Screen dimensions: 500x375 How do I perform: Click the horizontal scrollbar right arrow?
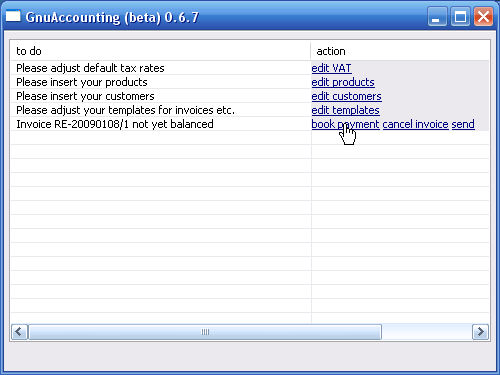480,332
